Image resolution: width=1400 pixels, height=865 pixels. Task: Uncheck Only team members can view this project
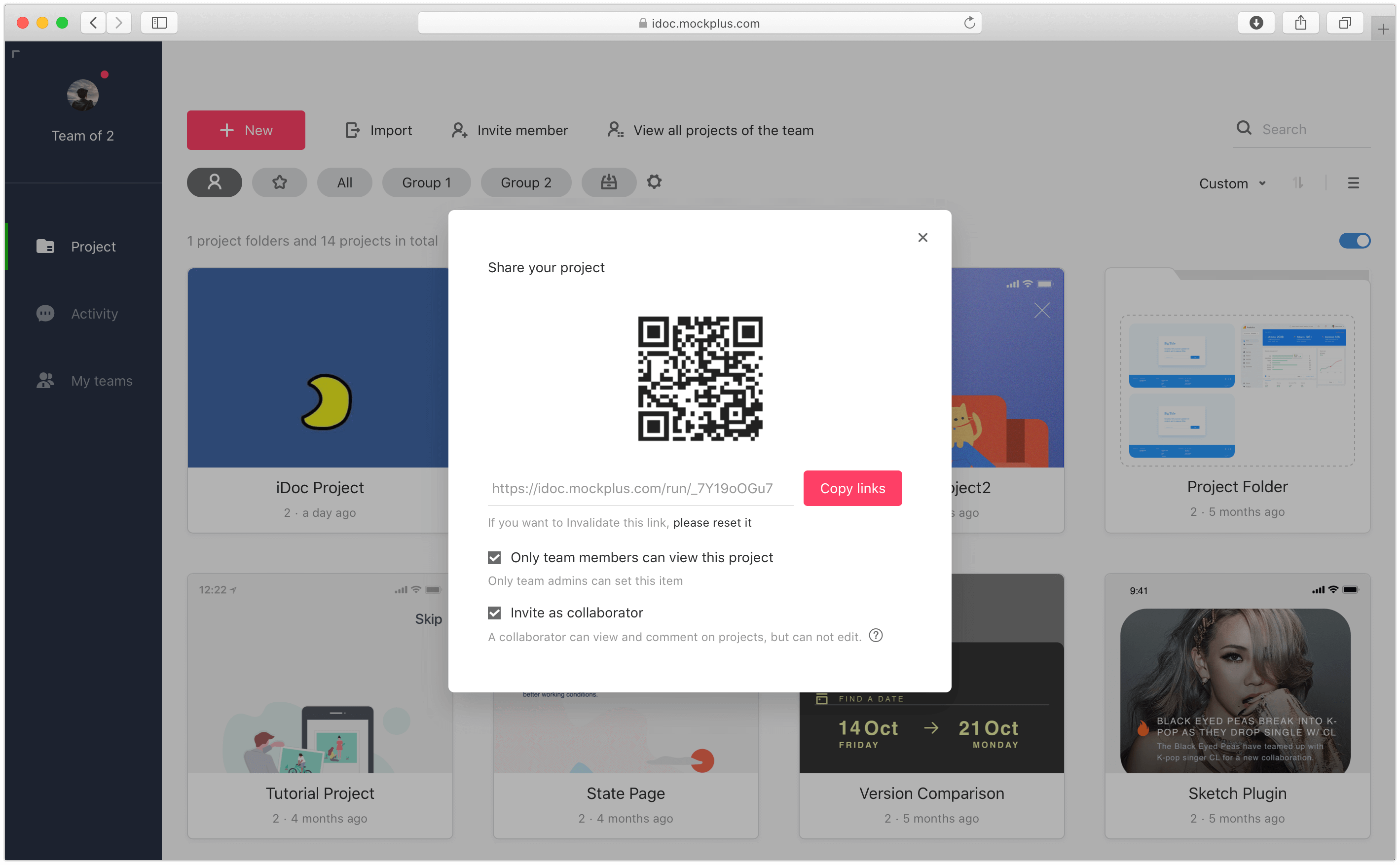coord(494,557)
